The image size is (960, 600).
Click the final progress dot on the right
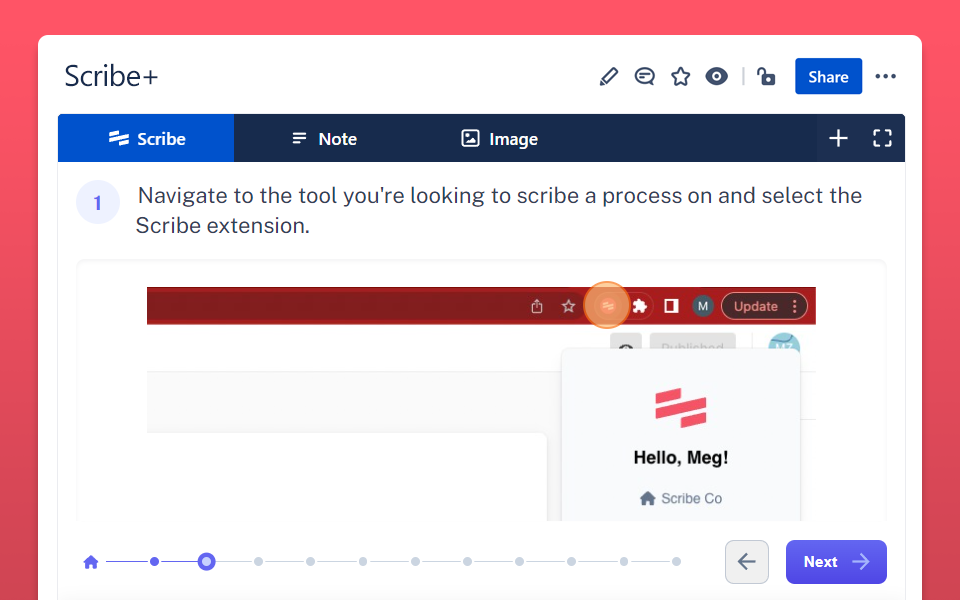click(x=674, y=562)
